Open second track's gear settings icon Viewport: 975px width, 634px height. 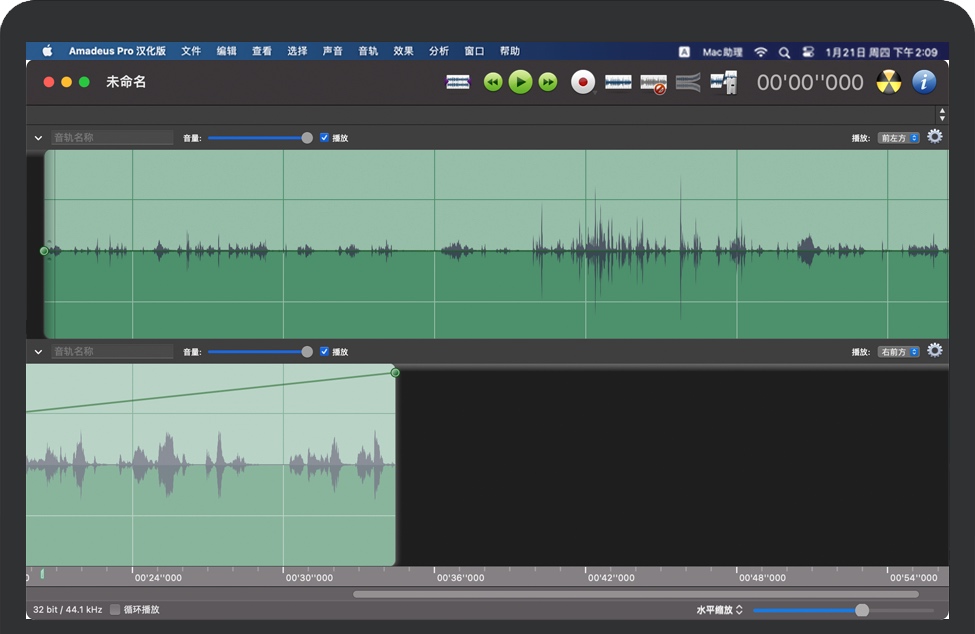[x=935, y=351]
